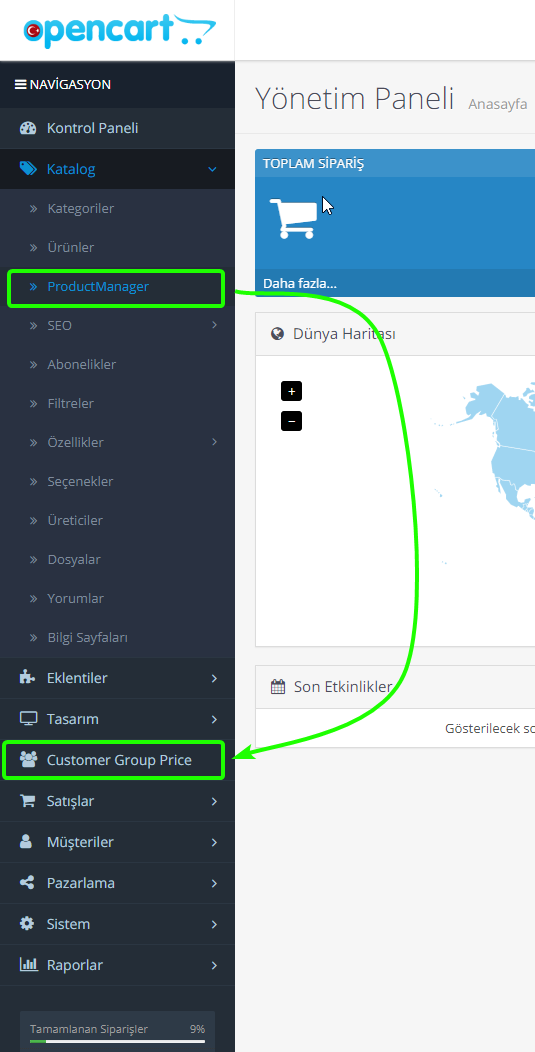Click the Yönetim Paneli page heading
This screenshot has height=1052, width=535.
(354, 99)
